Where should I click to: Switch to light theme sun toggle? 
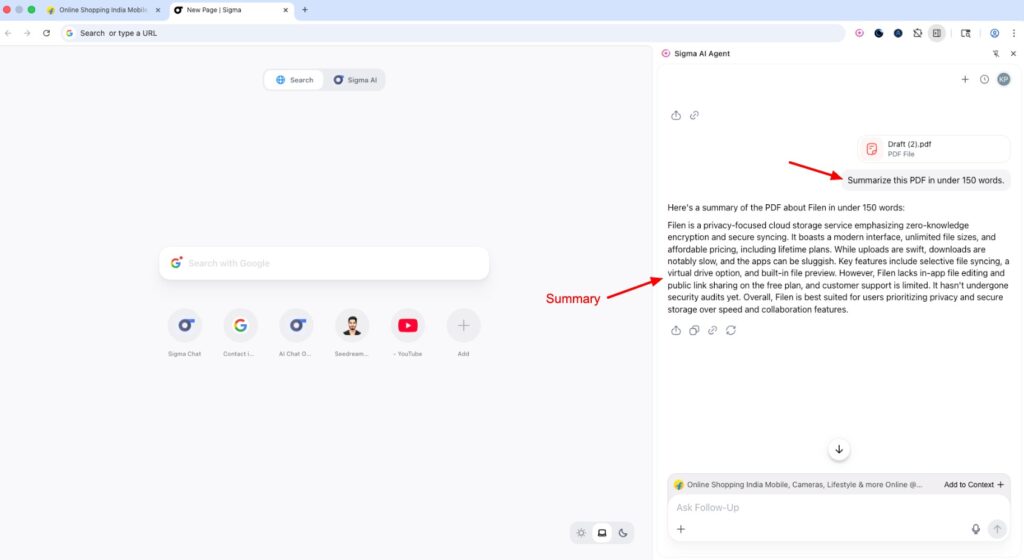[x=581, y=533]
